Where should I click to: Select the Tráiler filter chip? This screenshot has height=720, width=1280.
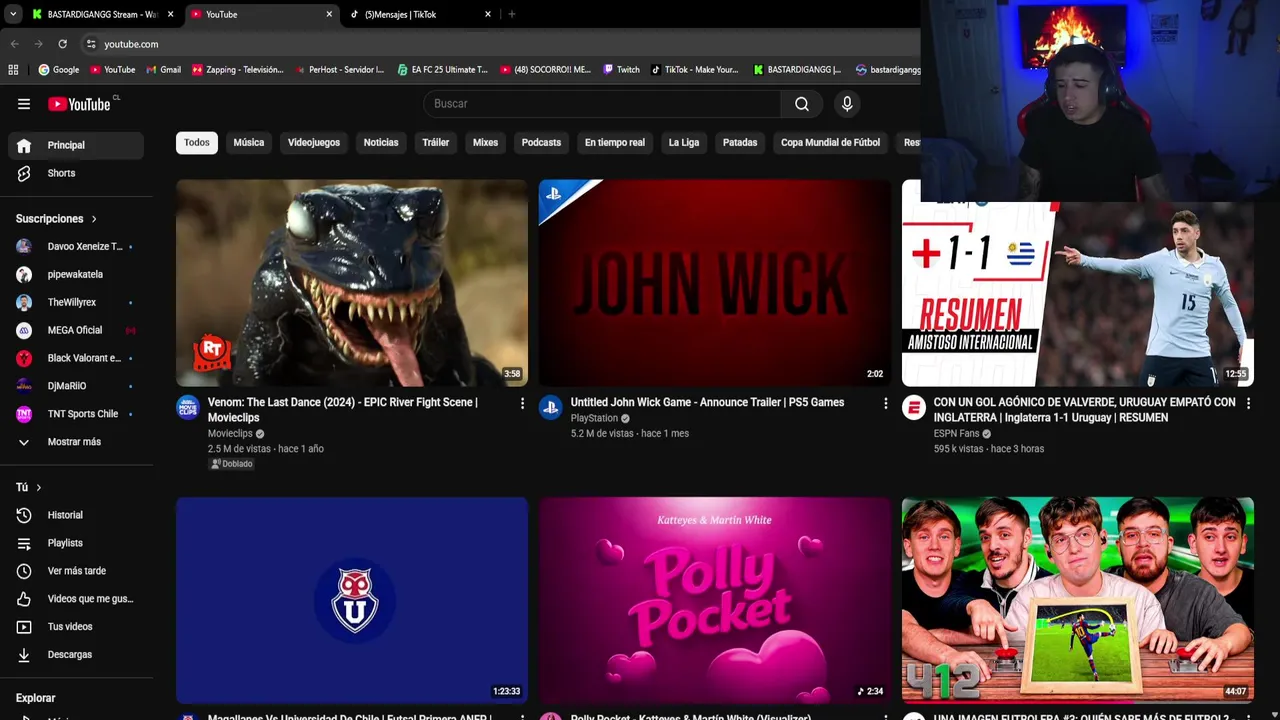(436, 143)
